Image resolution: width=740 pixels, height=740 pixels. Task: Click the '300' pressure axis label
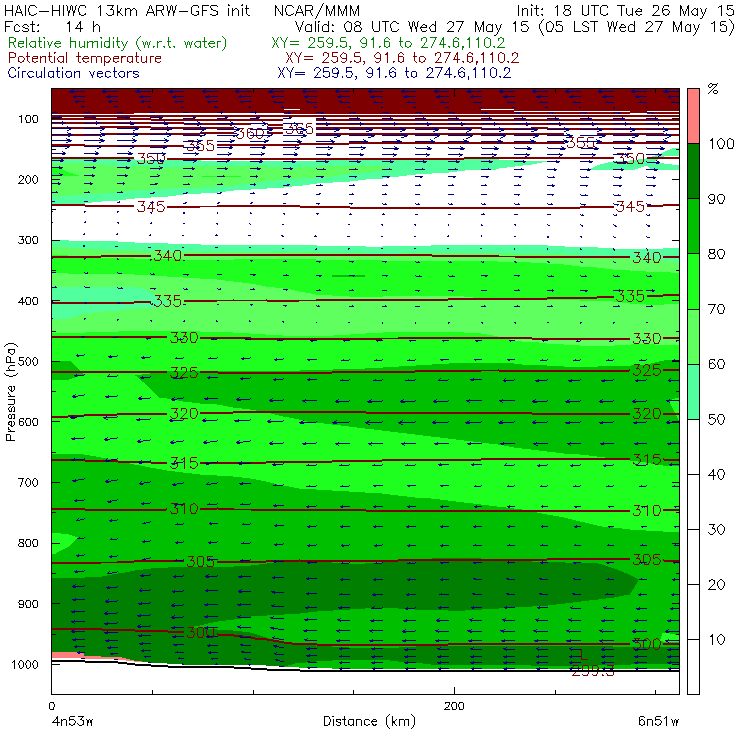coord(28,240)
